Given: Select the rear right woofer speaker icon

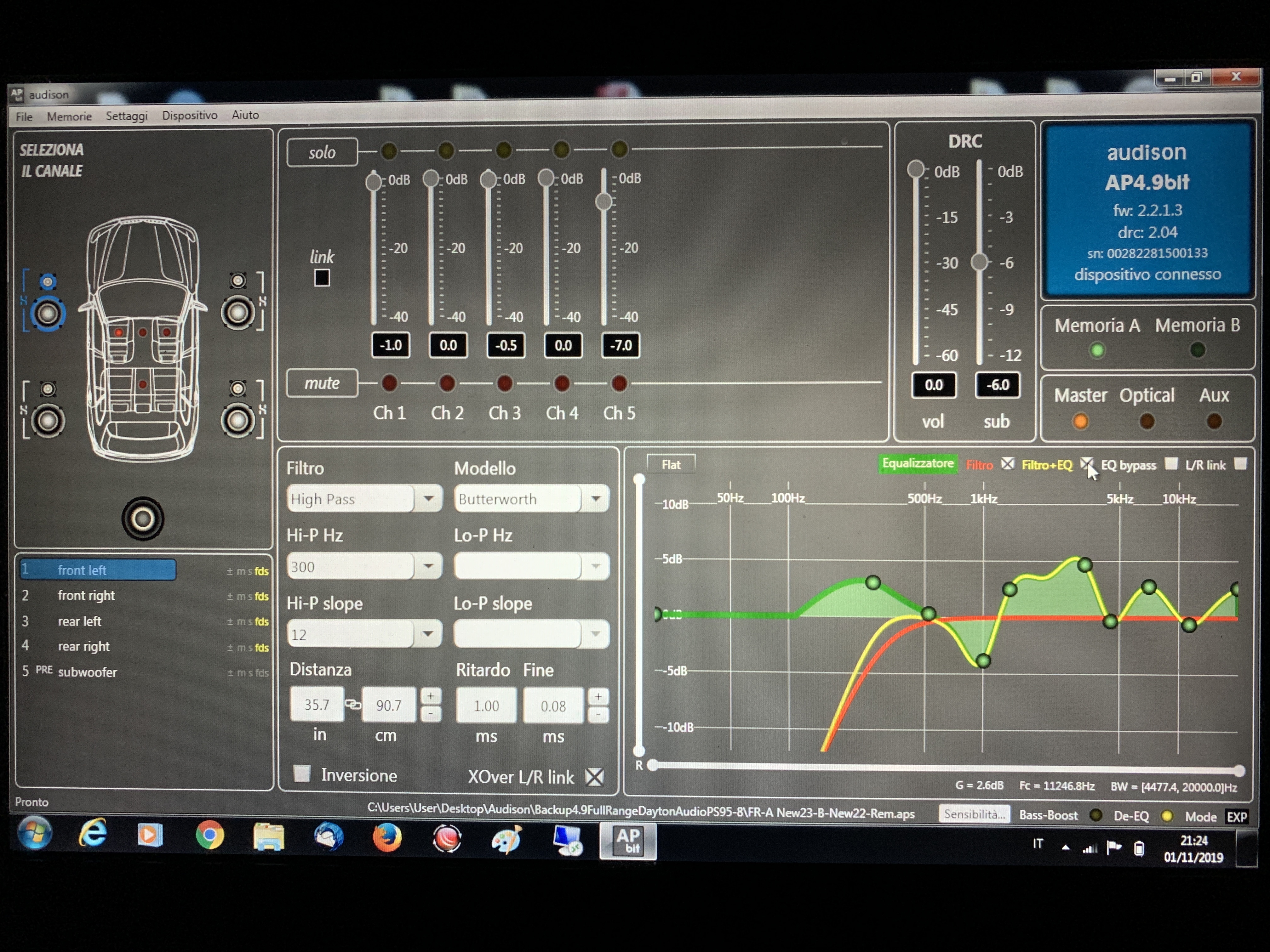Looking at the screenshot, I should pos(238,421).
